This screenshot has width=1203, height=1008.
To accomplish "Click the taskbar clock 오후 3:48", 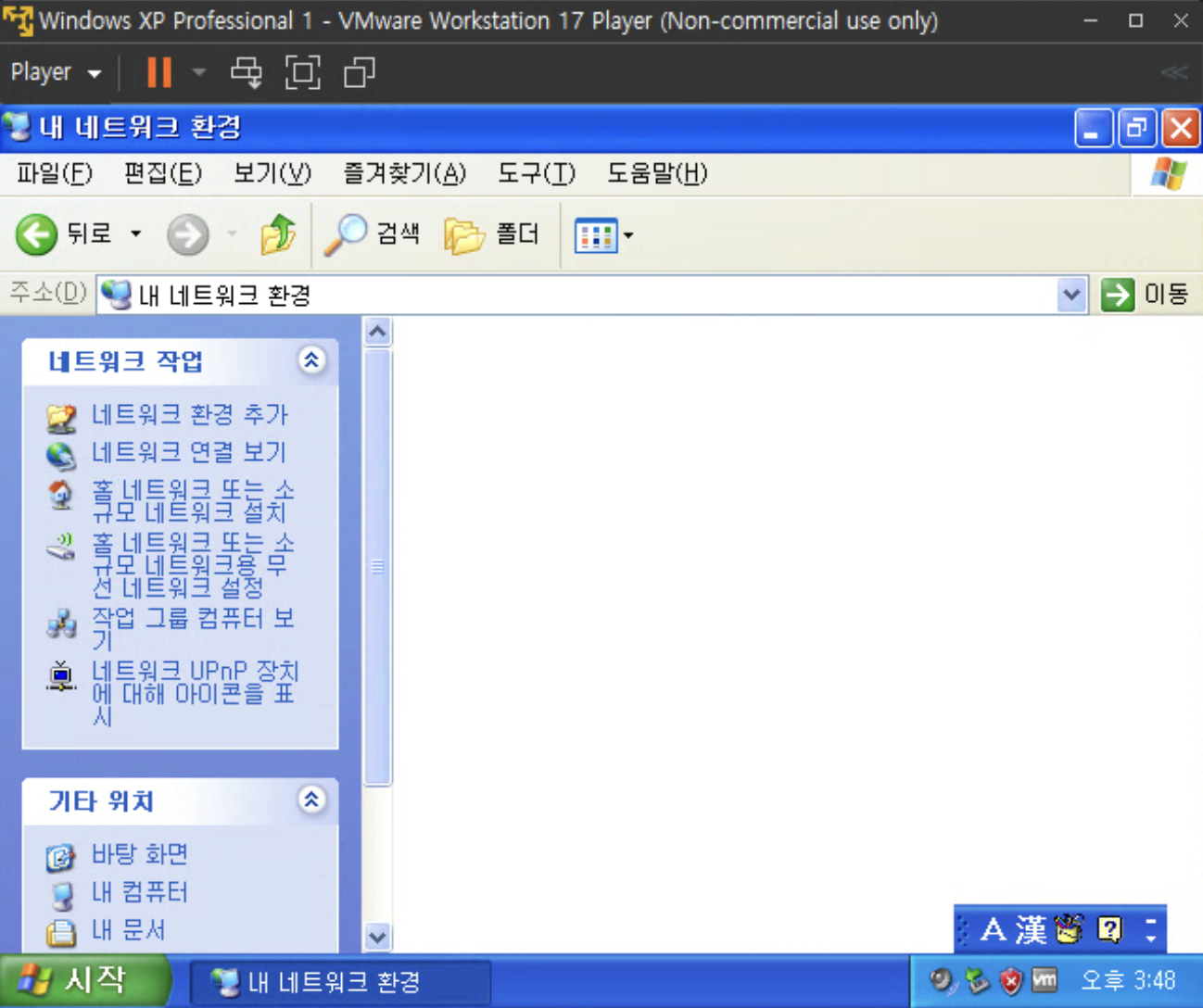I will coord(1128,980).
